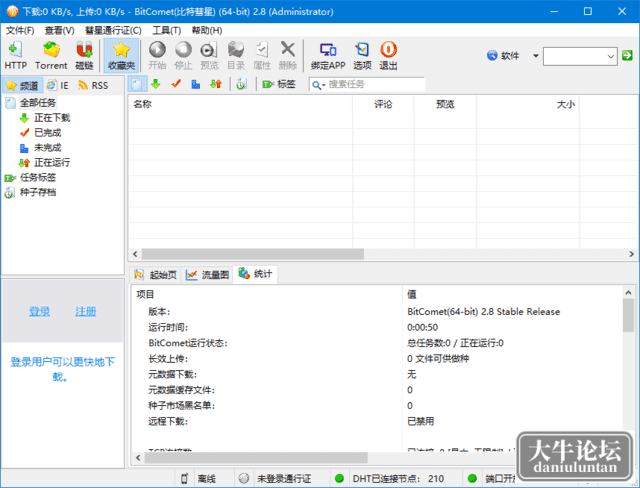Screen dimensions: 640x488
Task: Open a Torrent file via toolbar
Action: [51, 55]
